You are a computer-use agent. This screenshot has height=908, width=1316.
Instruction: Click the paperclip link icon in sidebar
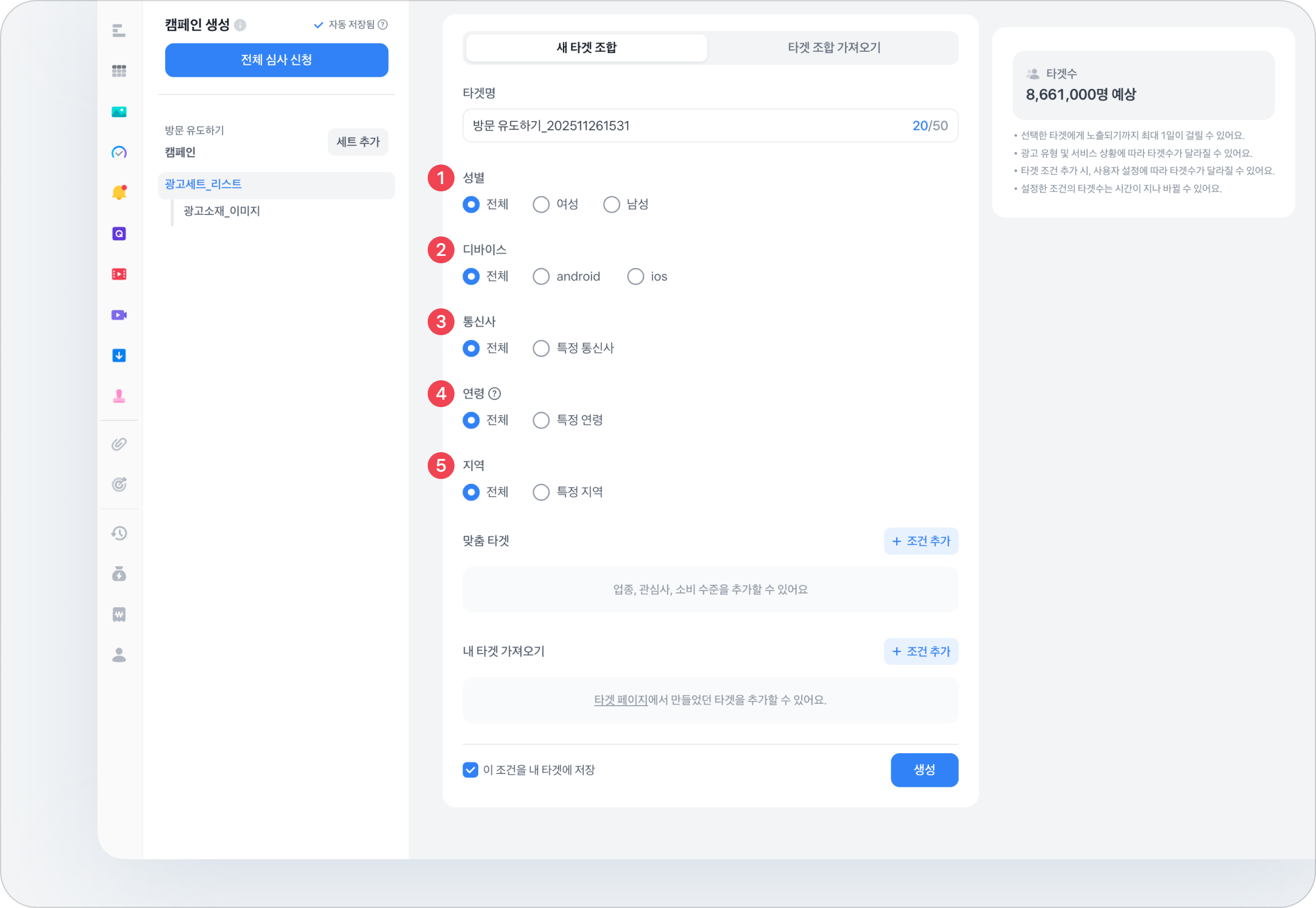point(119,444)
